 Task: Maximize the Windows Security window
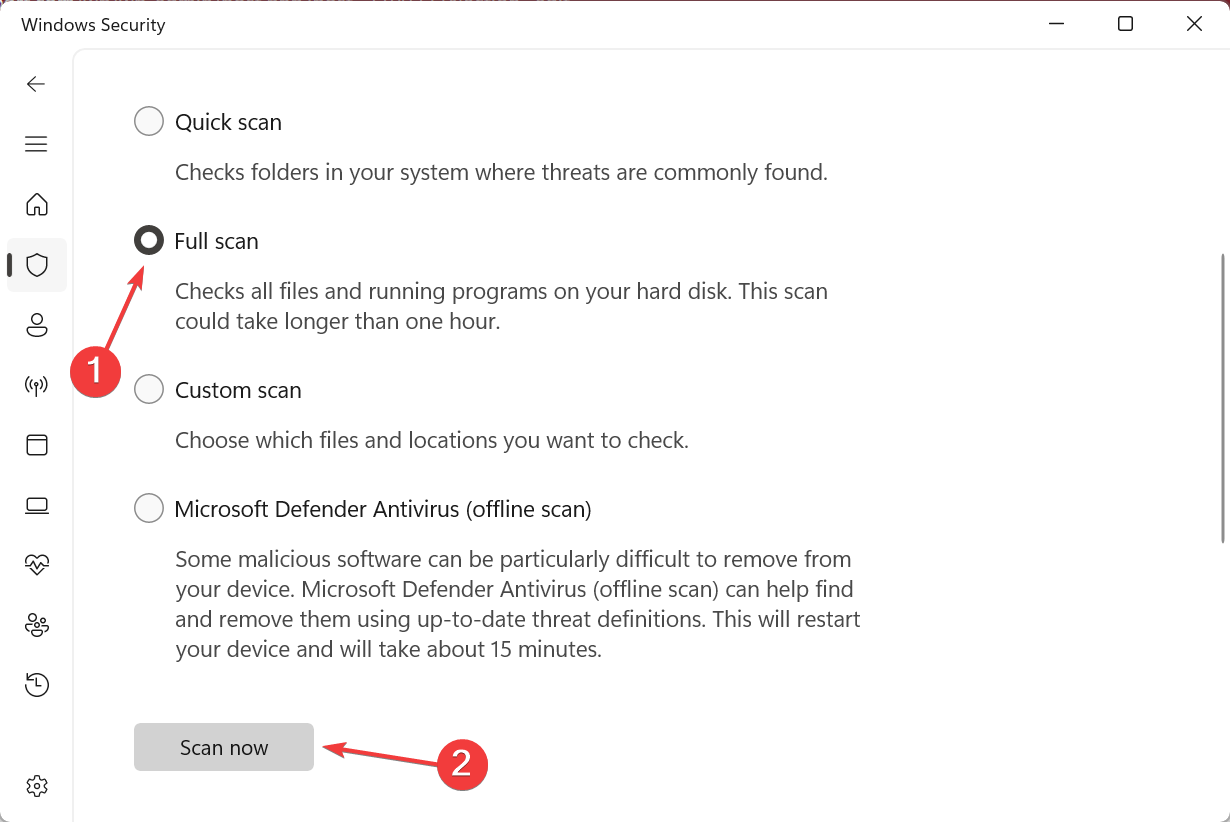(x=1125, y=24)
